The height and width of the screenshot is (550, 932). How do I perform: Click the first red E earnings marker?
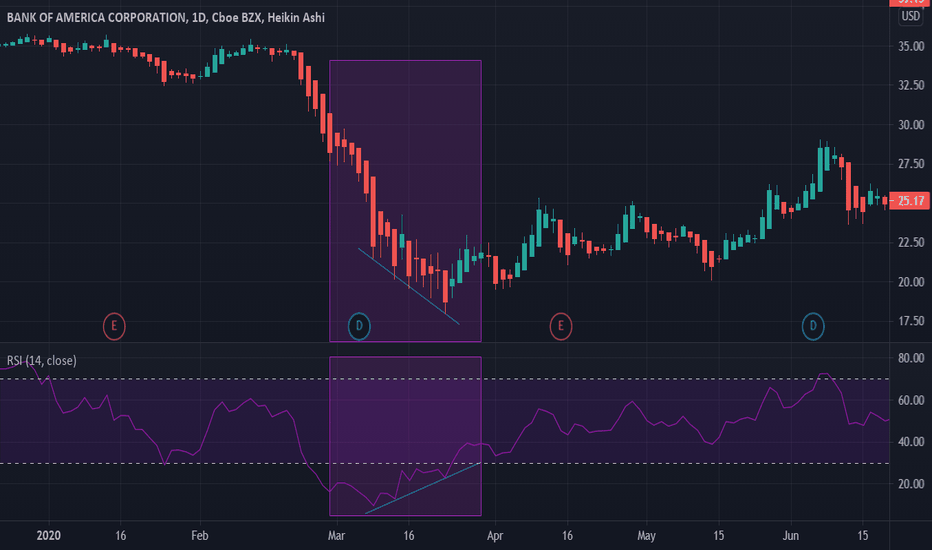tap(114, 326)
